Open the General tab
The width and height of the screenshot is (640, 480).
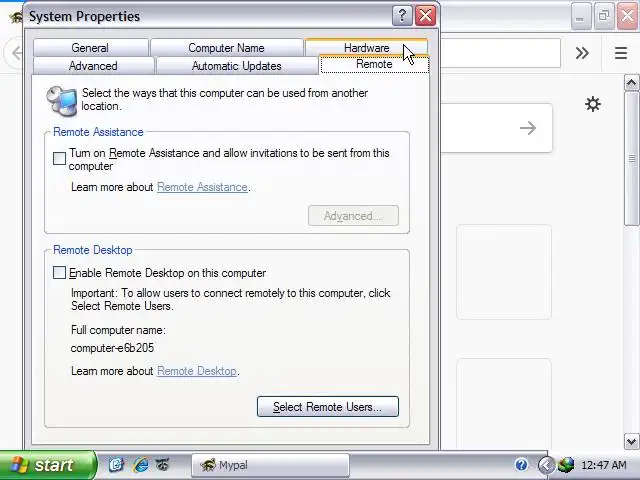(90, 48)
